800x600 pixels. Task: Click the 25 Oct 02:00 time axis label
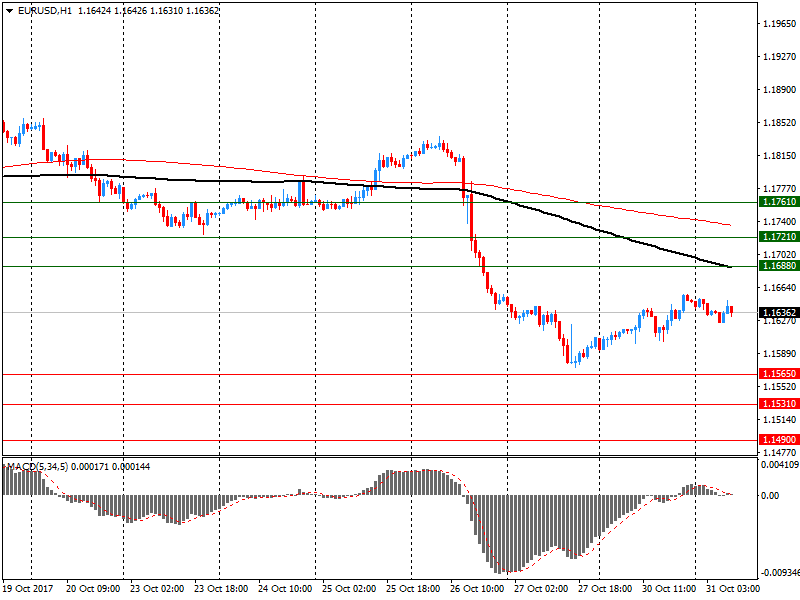pos(349,589)
